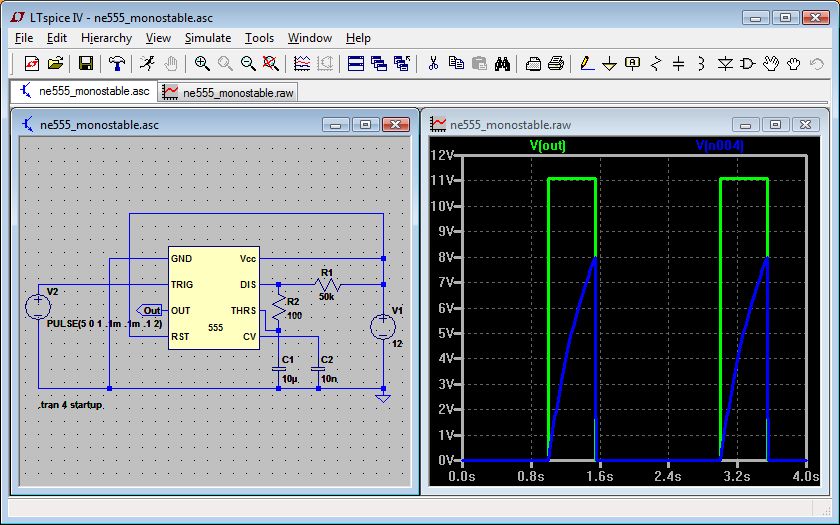840x525 pixels.
Task: Click the Cascade Windows icon
Action: point(379,64)
